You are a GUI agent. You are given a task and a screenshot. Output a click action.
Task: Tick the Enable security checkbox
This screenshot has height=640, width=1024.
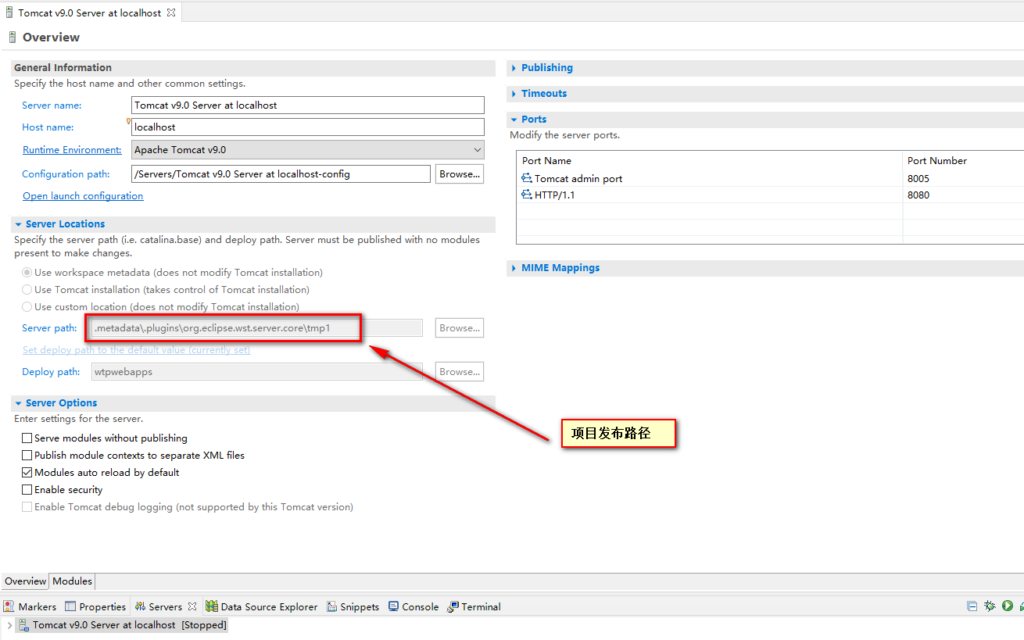[x=27, y=490]
